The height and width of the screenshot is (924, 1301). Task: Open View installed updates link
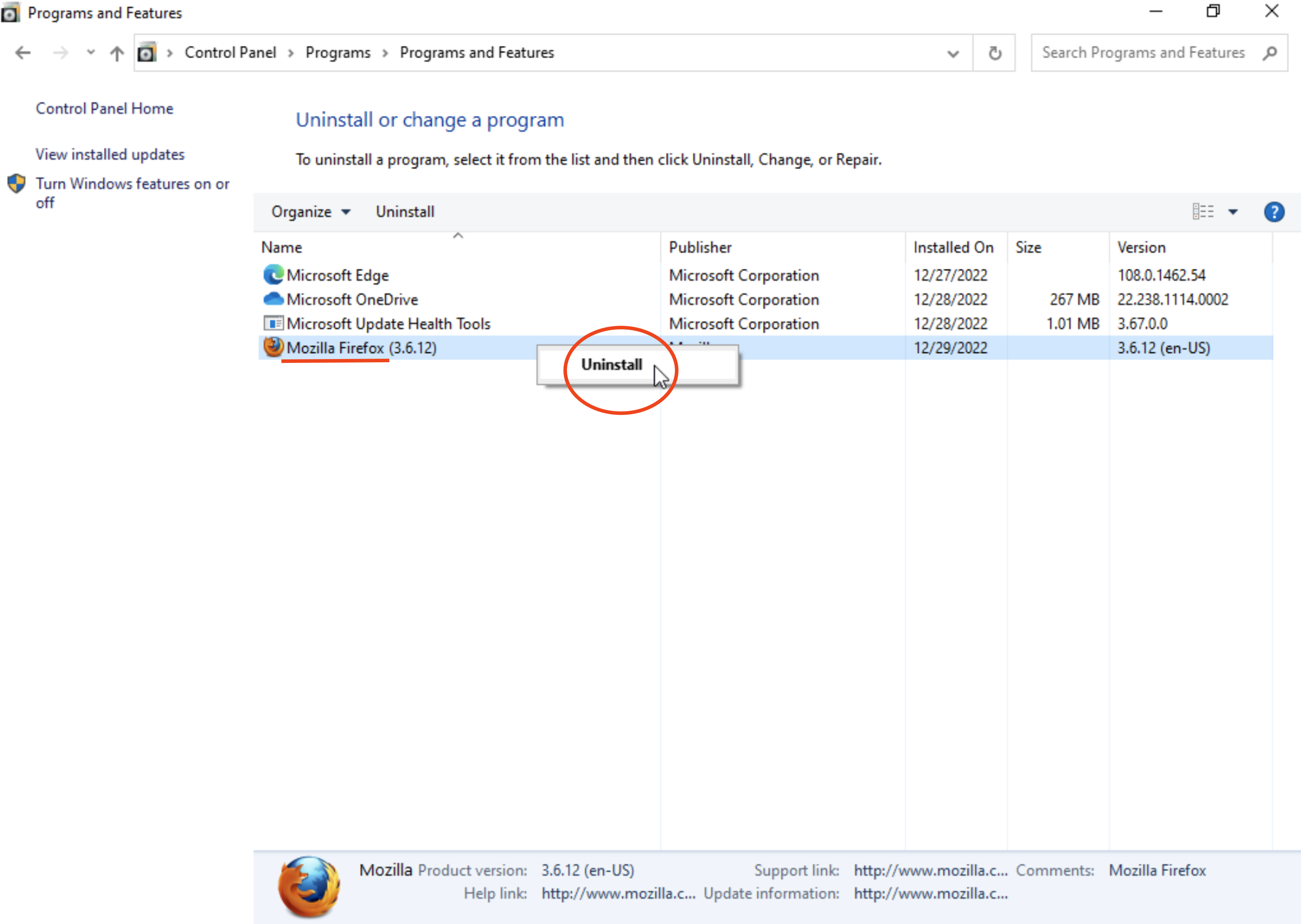coord(110,154)
